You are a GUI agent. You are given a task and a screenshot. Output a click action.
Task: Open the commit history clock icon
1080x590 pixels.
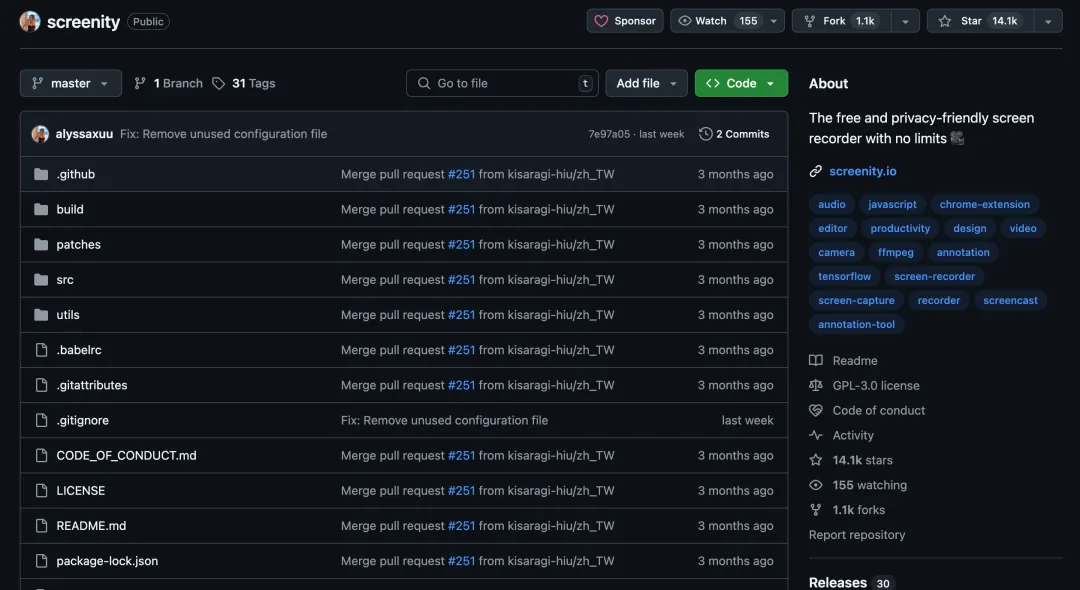[706, 134]
